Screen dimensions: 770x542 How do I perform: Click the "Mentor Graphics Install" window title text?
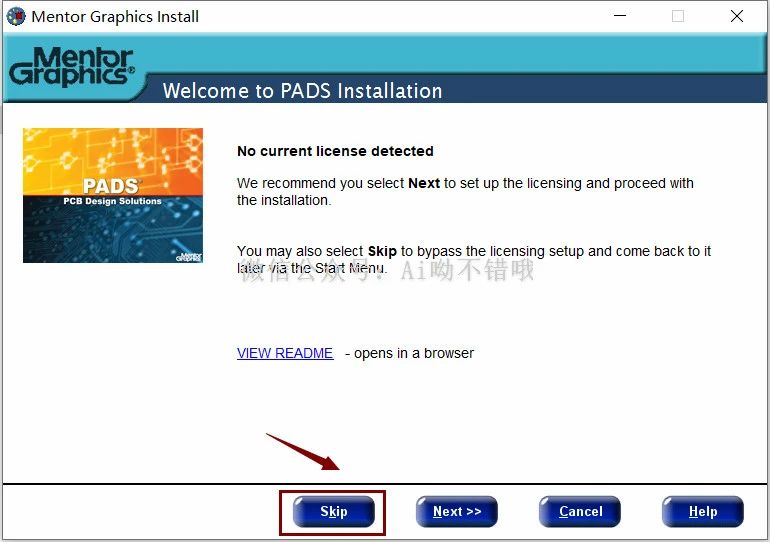point(115,17)
